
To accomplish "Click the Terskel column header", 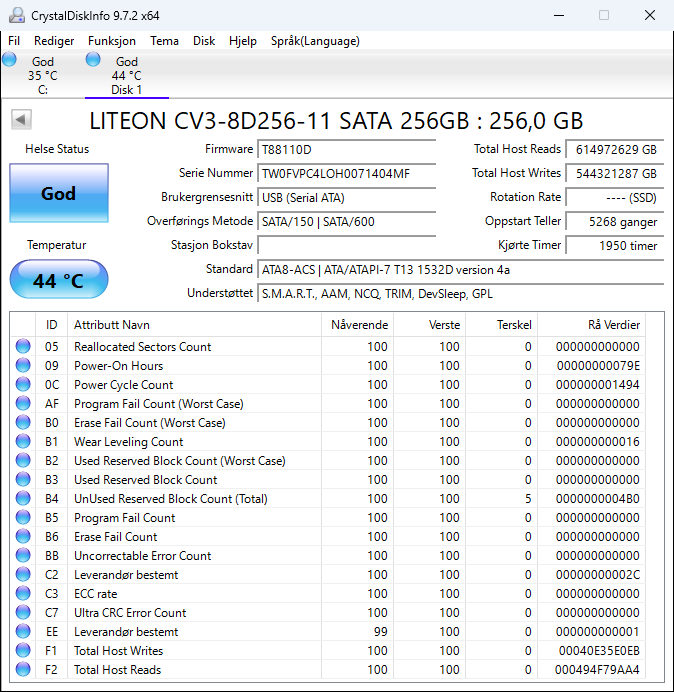I will pyautogui.click(x=501, y=325).
